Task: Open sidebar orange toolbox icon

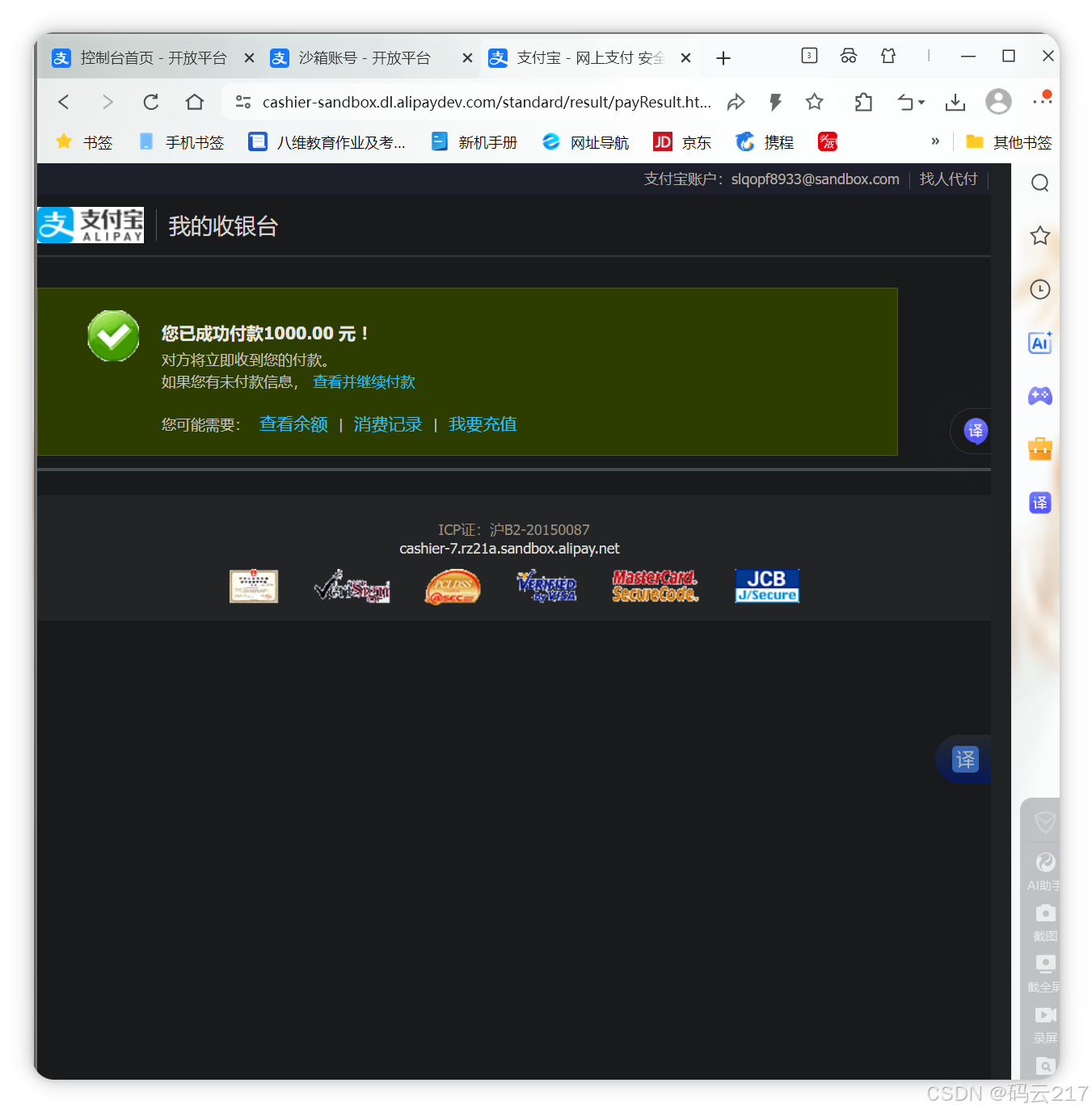Action: pos(1040,449)
